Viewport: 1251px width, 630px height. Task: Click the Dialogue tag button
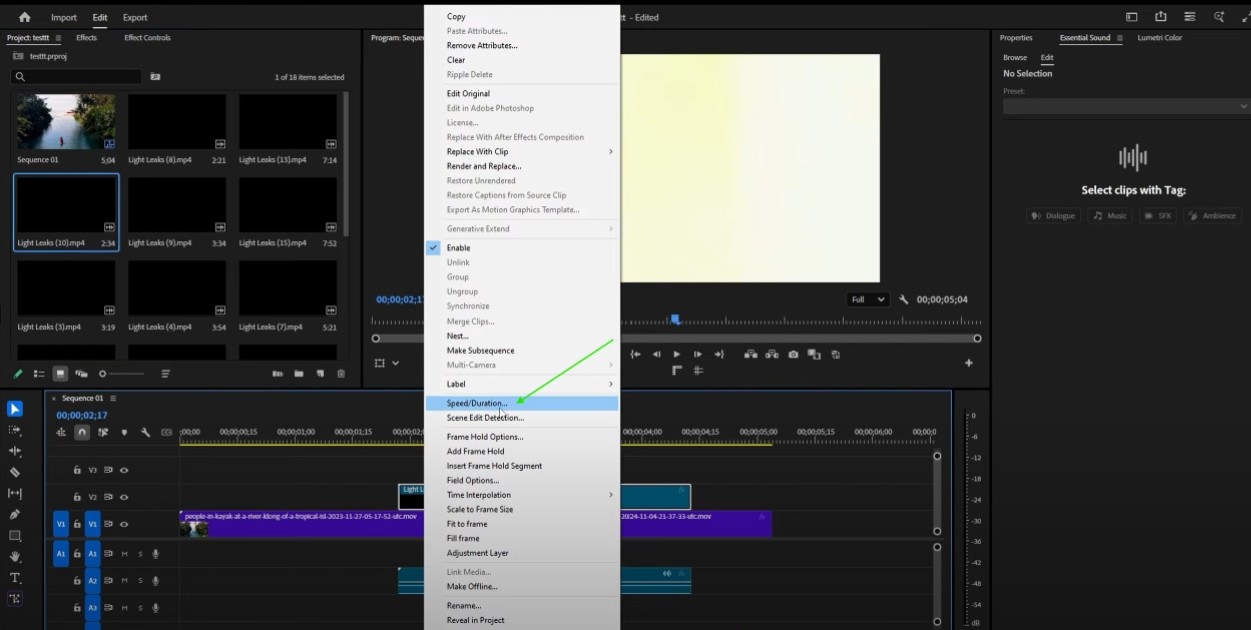click(x=1053, y=216)
